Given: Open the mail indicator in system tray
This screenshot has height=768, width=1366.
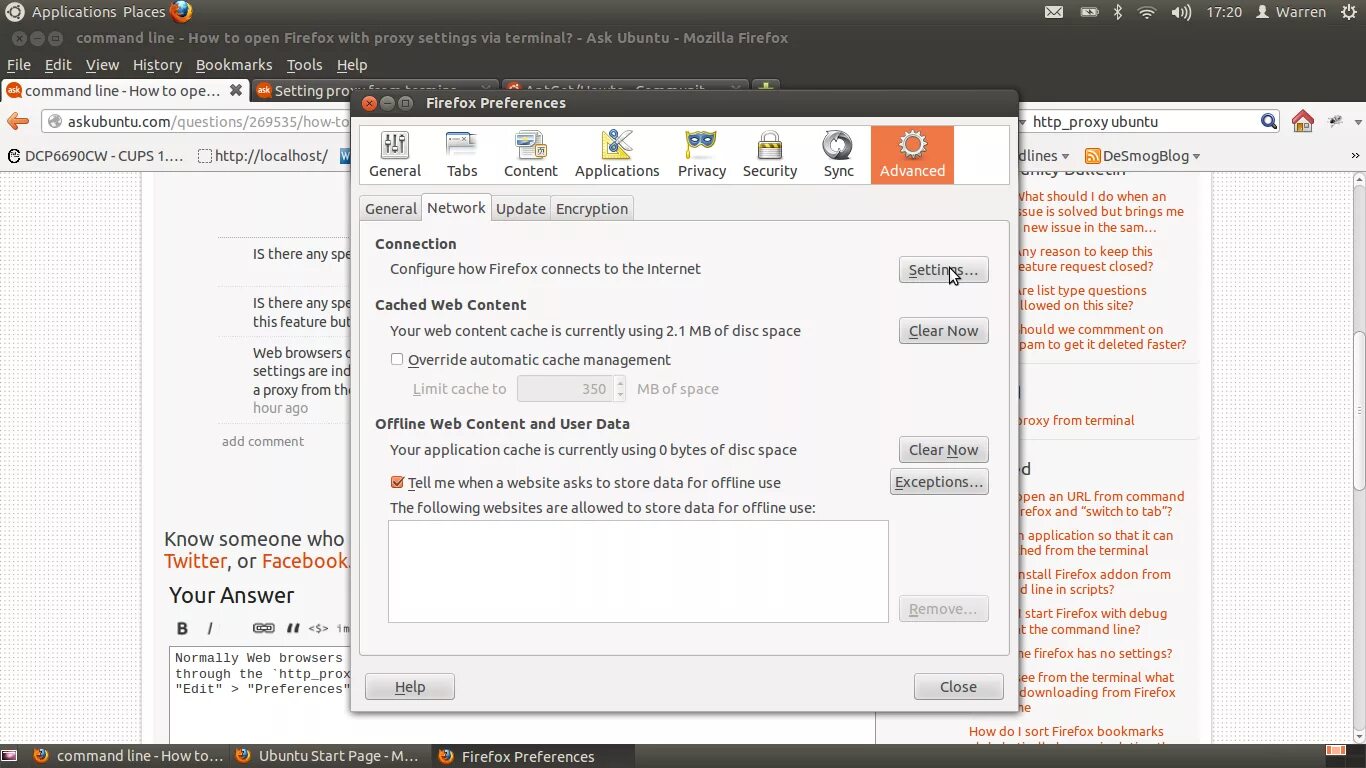Looking at the screenshot, I should 1054,12.
